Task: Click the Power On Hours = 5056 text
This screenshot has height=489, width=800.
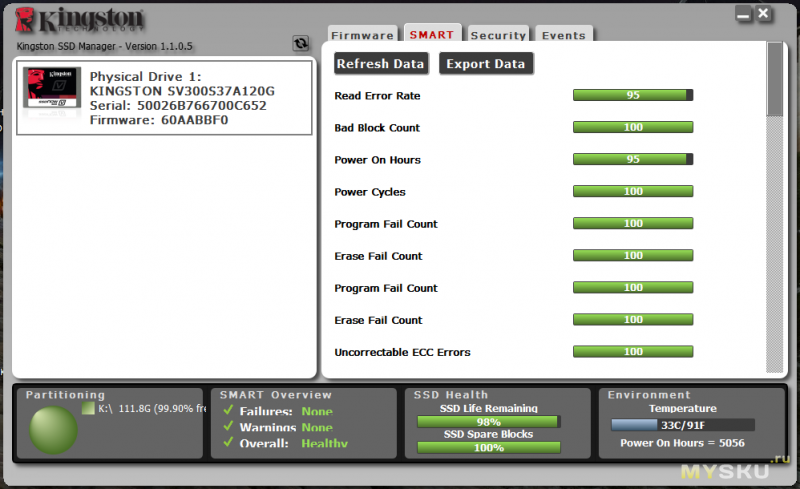Action: point(682,443)
